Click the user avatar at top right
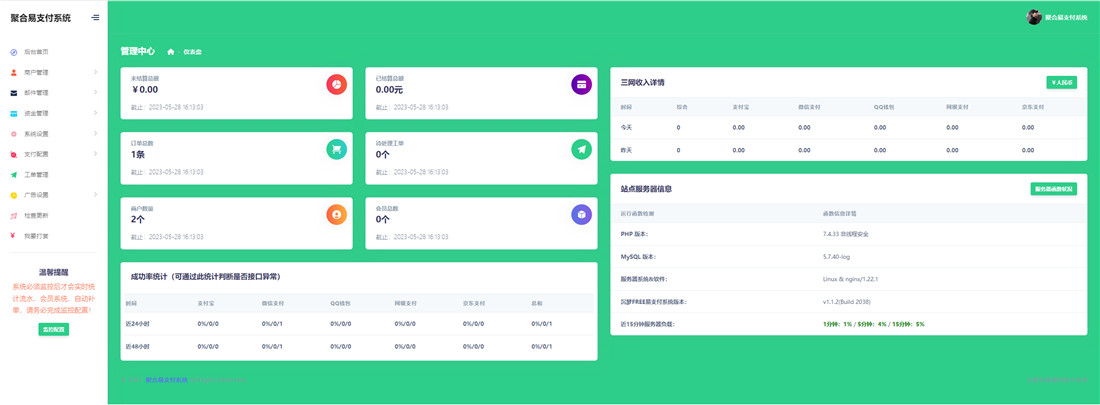This screenshot has width=1100, height=405. point(1034,17)
